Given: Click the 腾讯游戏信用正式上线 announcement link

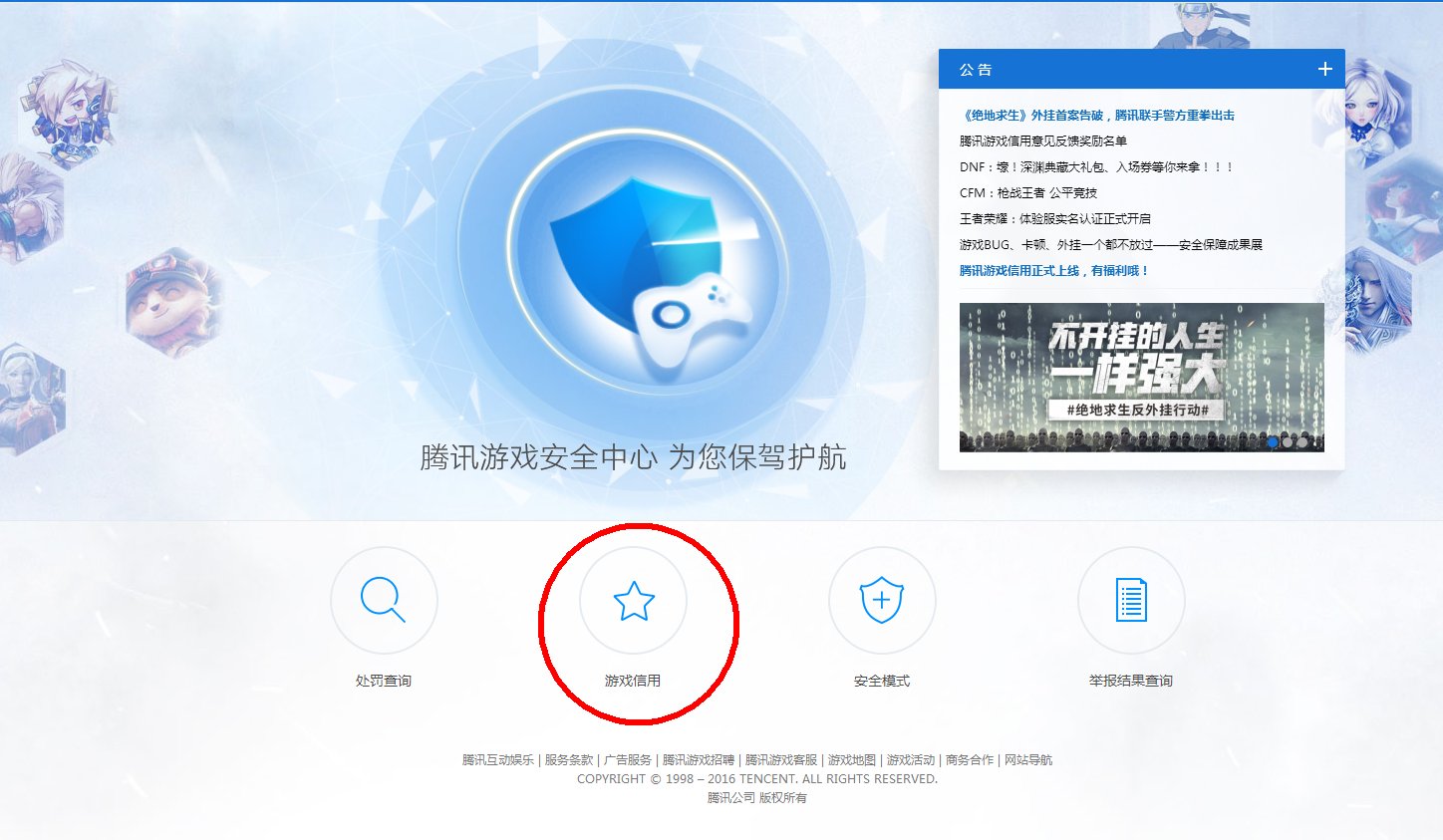Looking at the screenshot, I should coord(1054,269).
